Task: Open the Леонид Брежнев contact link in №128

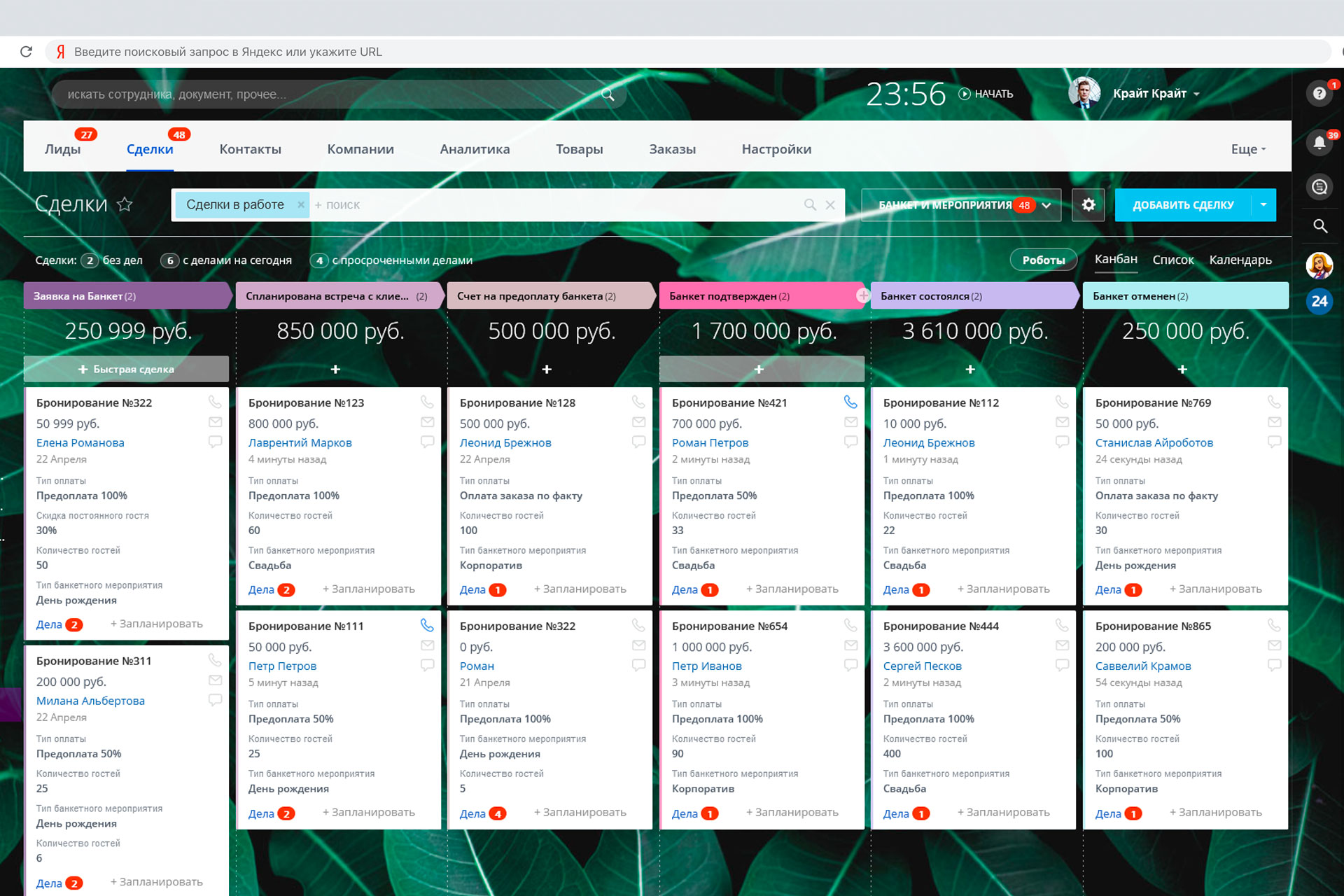Action: tap(505, 442)
